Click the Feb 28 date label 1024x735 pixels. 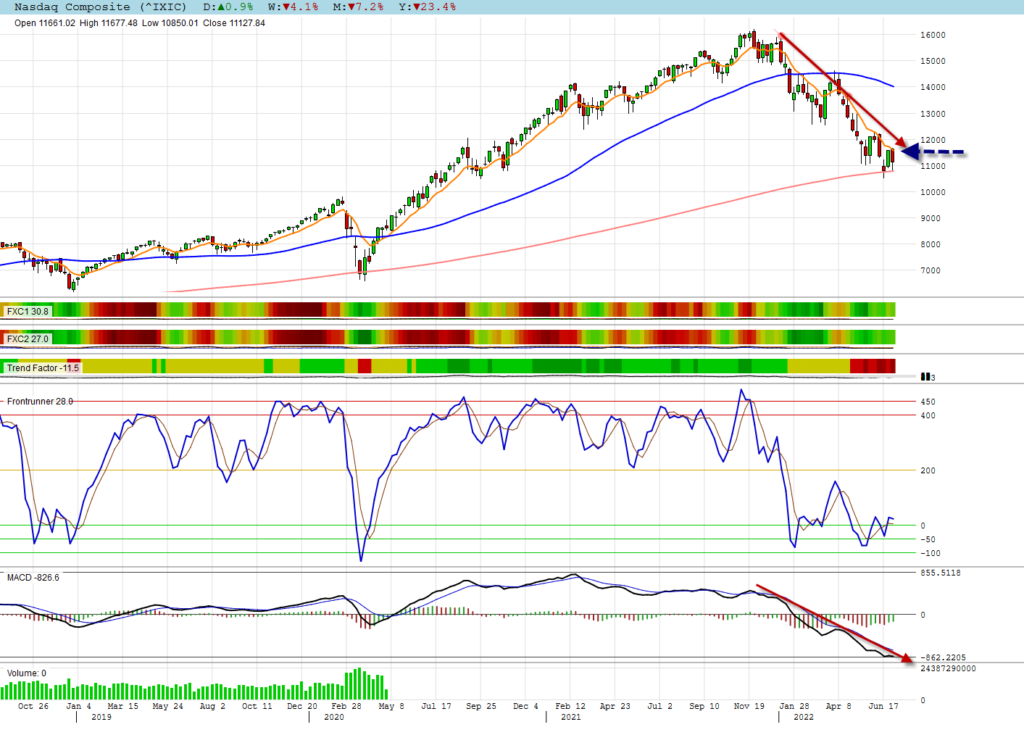pos(346,706)
